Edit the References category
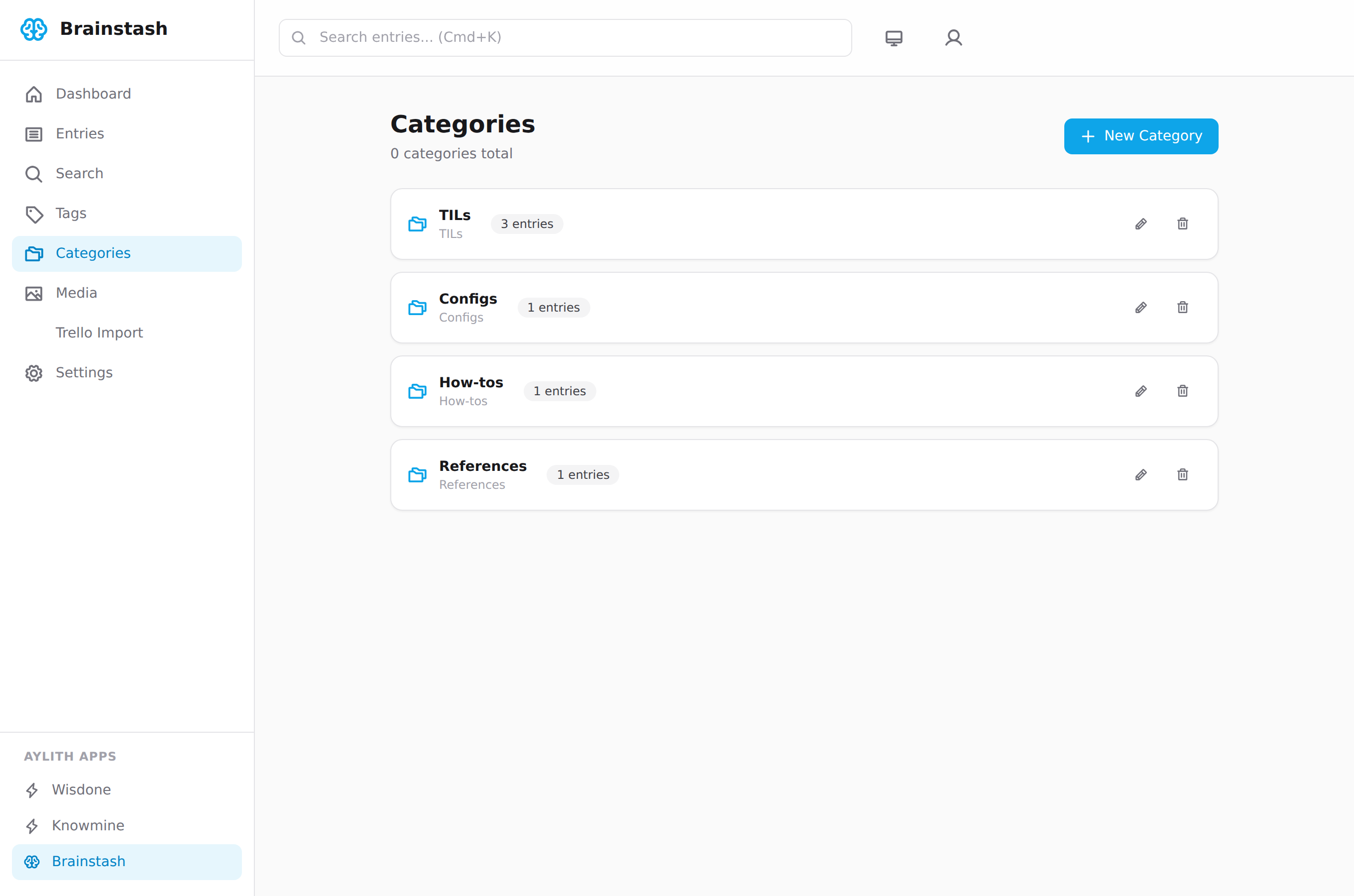Screen dimensions: 1354x896 [x=1140, y=475]
